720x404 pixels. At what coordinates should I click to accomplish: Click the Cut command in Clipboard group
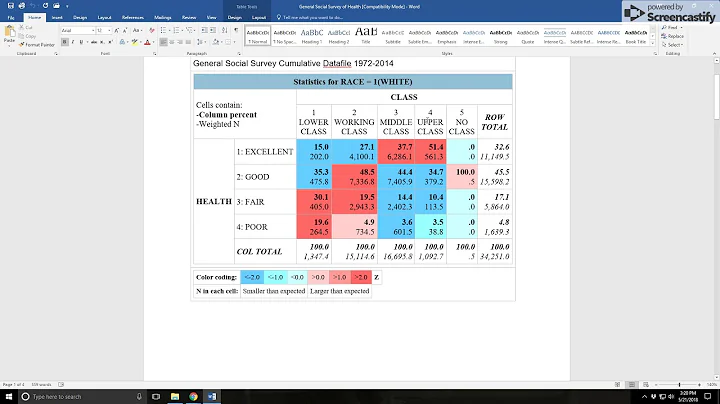[x=26, y=28]
